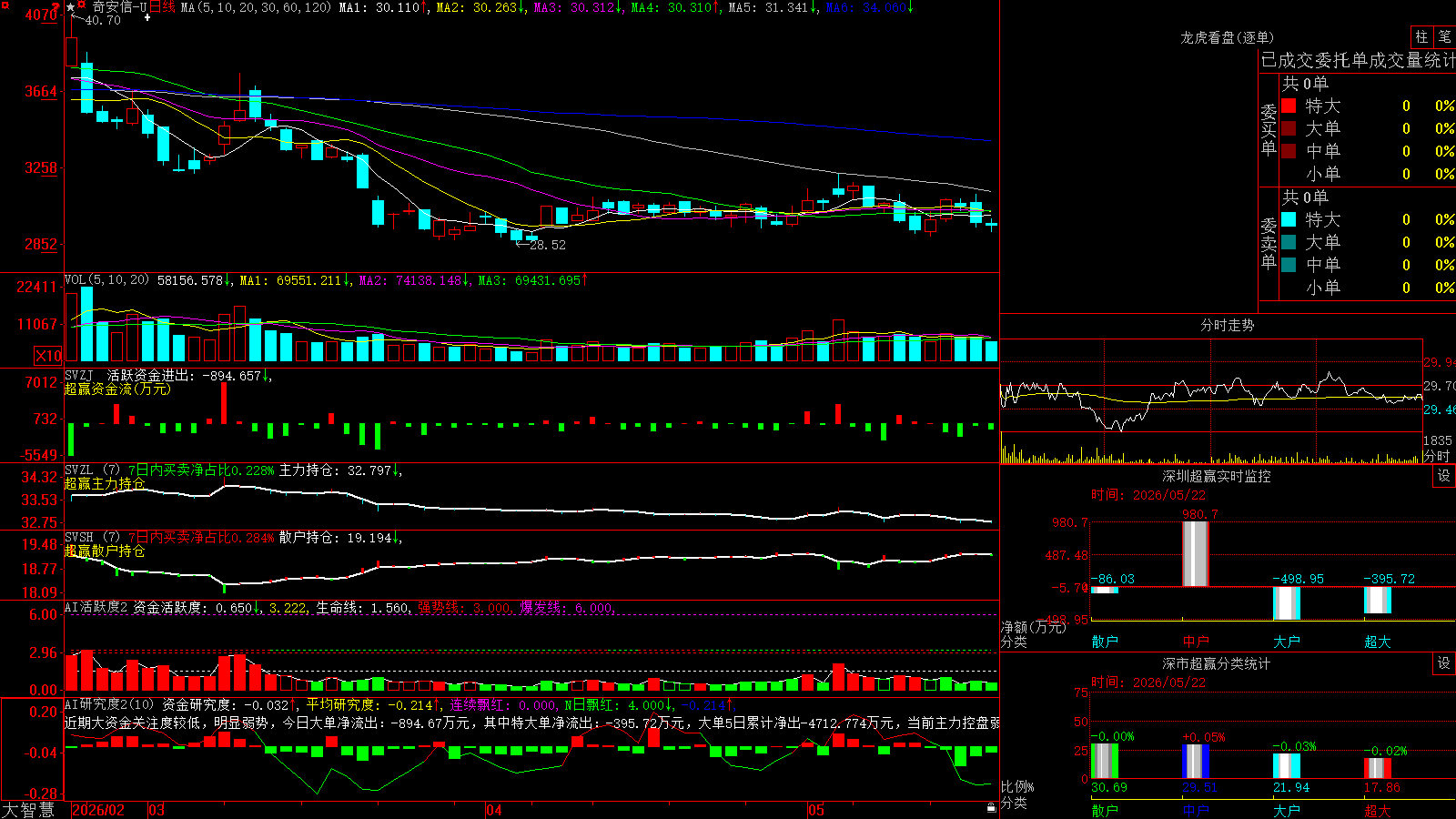Screen dimensions: 1456x819
Task: Click the 超赢资金流(万元) yellow label
Action: (x=117, y=389)
